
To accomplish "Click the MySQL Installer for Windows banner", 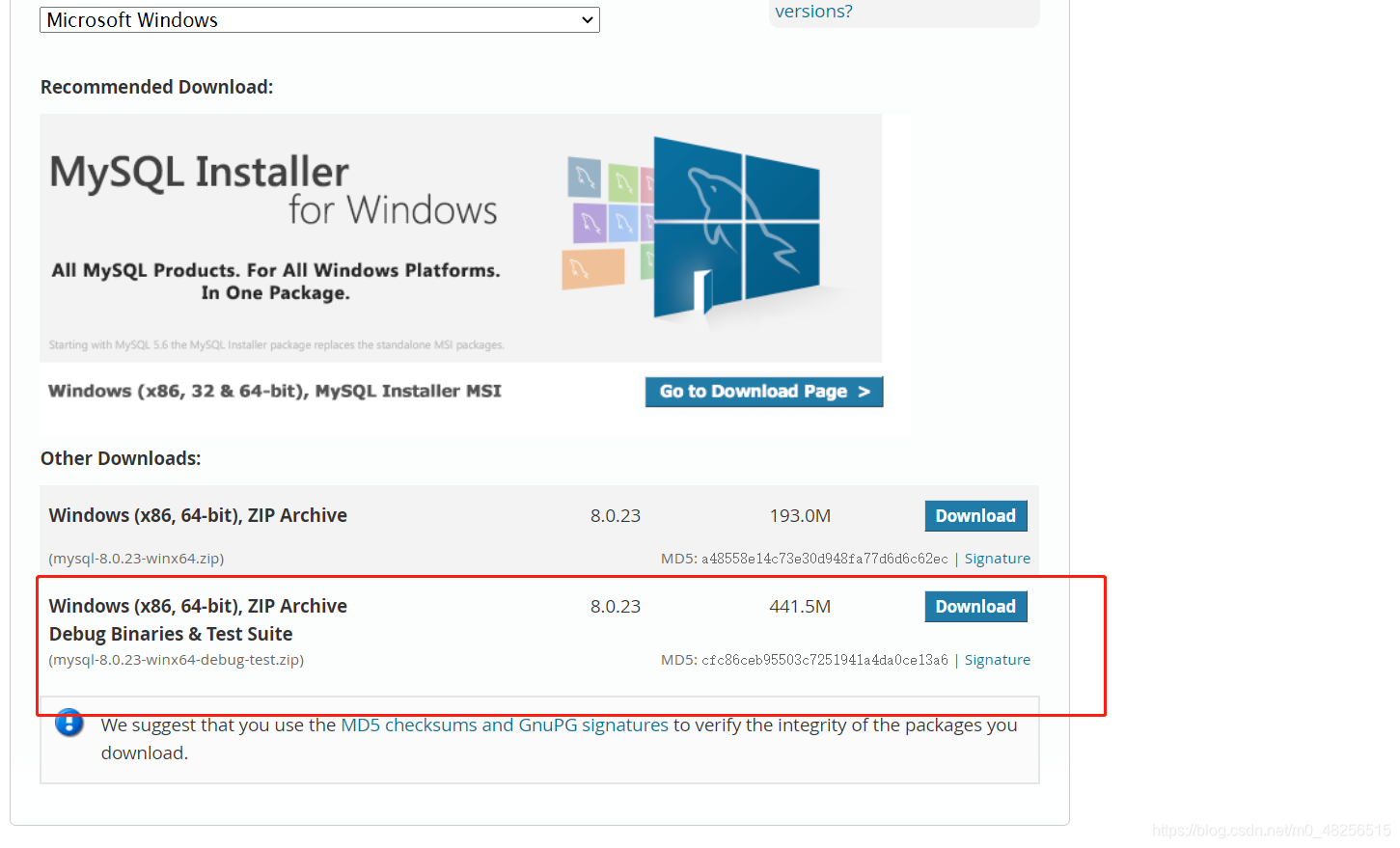I will (x=460, y=238).
